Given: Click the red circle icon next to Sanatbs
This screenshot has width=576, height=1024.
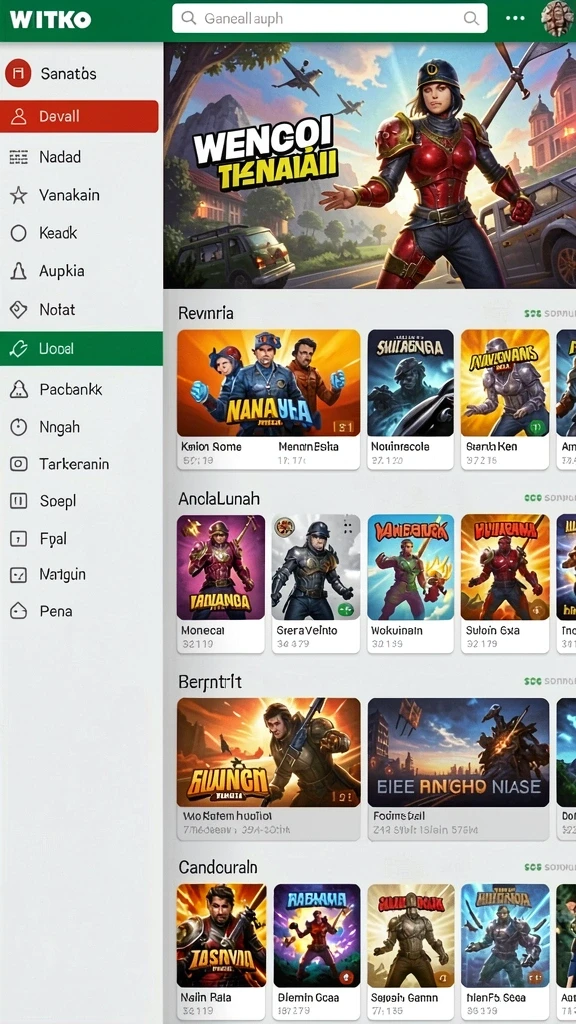Looking at the screenshot, I should pyautogui.click(x=18, y=73).
